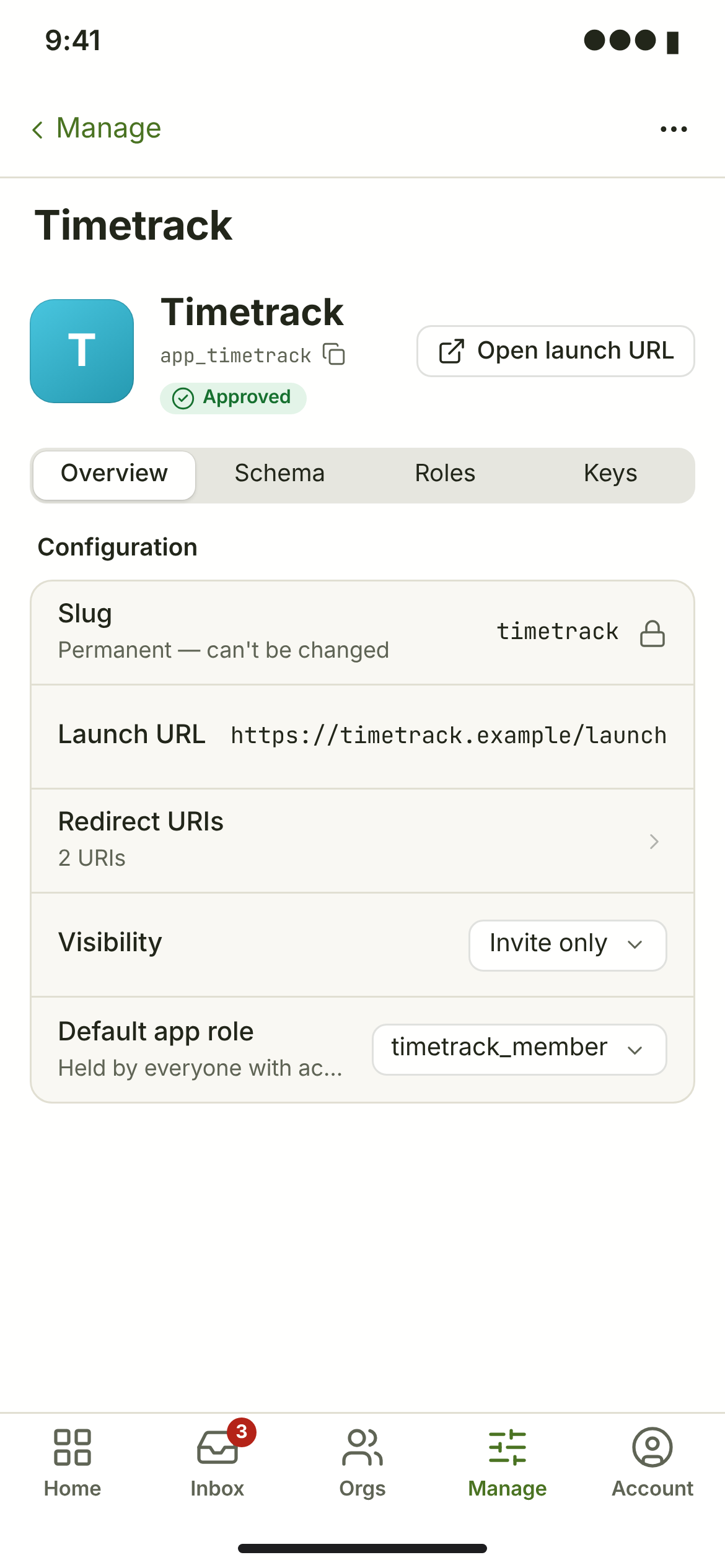
Task: Select Manage in bottom navigation
Action: 507,1464
